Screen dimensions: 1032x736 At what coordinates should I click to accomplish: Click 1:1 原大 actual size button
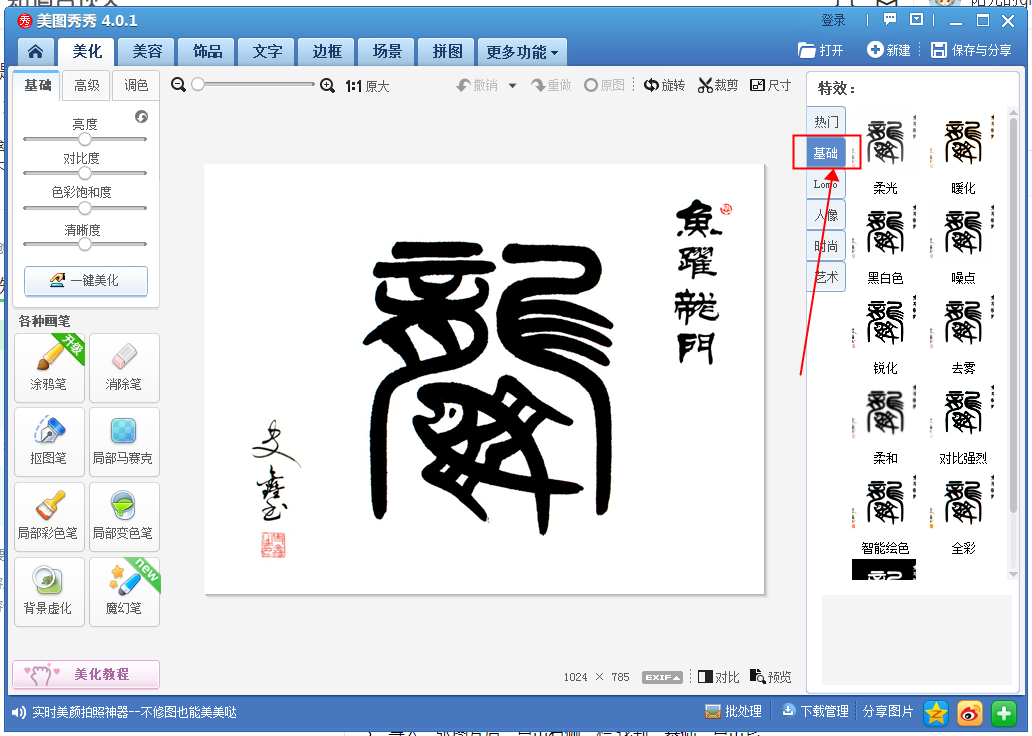tap(367, 86)
